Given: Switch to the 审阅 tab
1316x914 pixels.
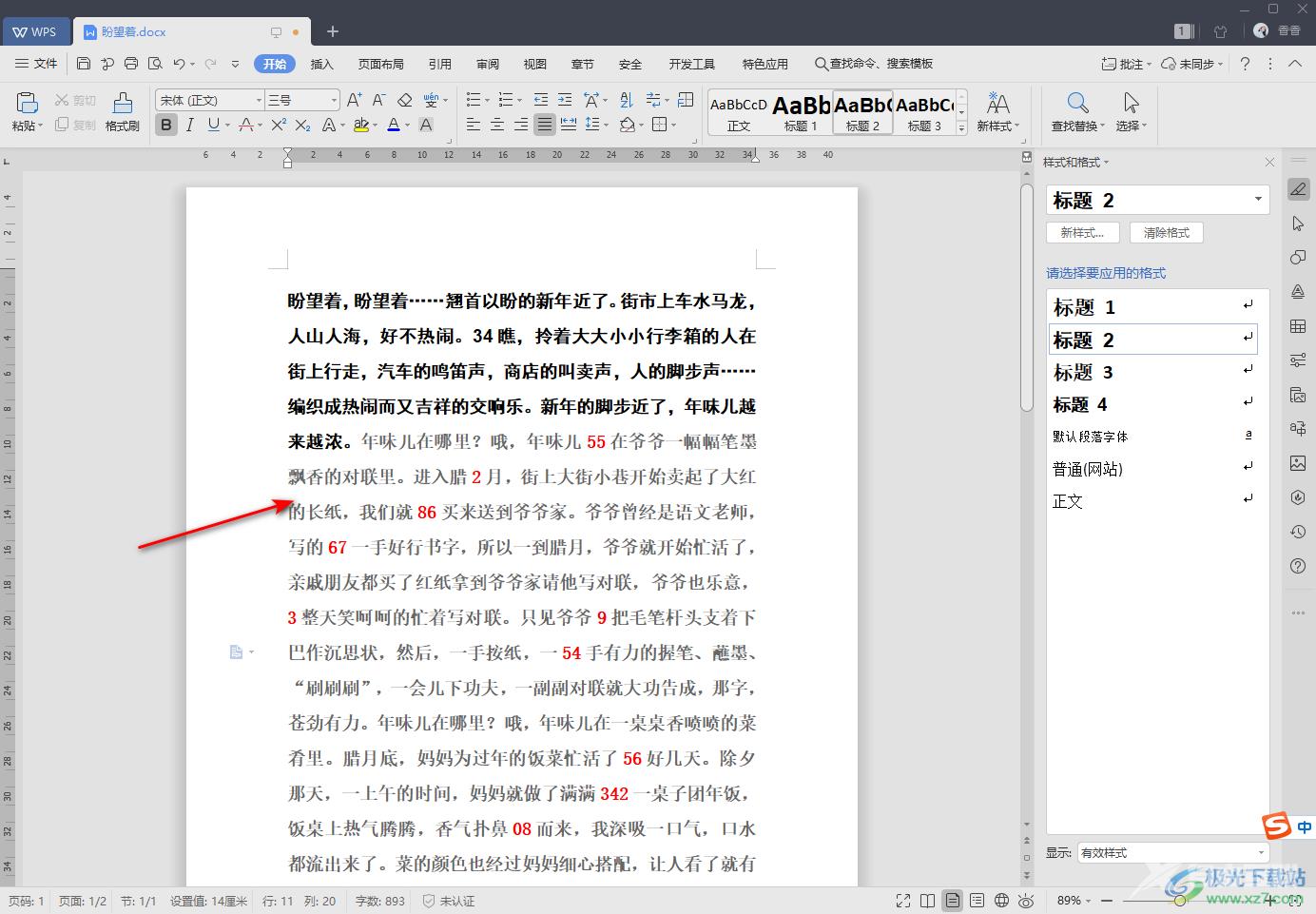Looking at the screenshot, I should point(488,64).
